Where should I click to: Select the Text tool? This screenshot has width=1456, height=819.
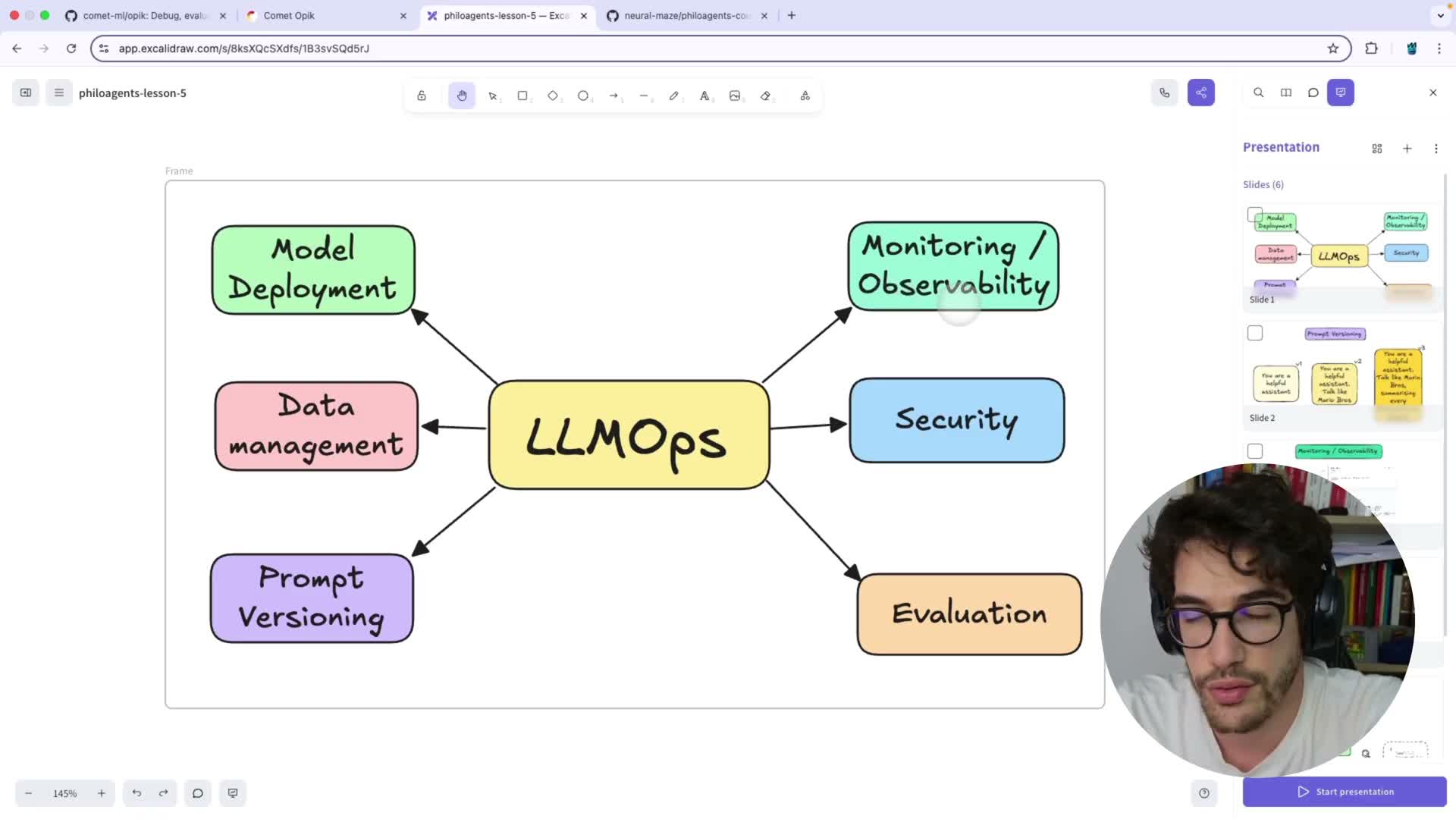pos(704,96)
